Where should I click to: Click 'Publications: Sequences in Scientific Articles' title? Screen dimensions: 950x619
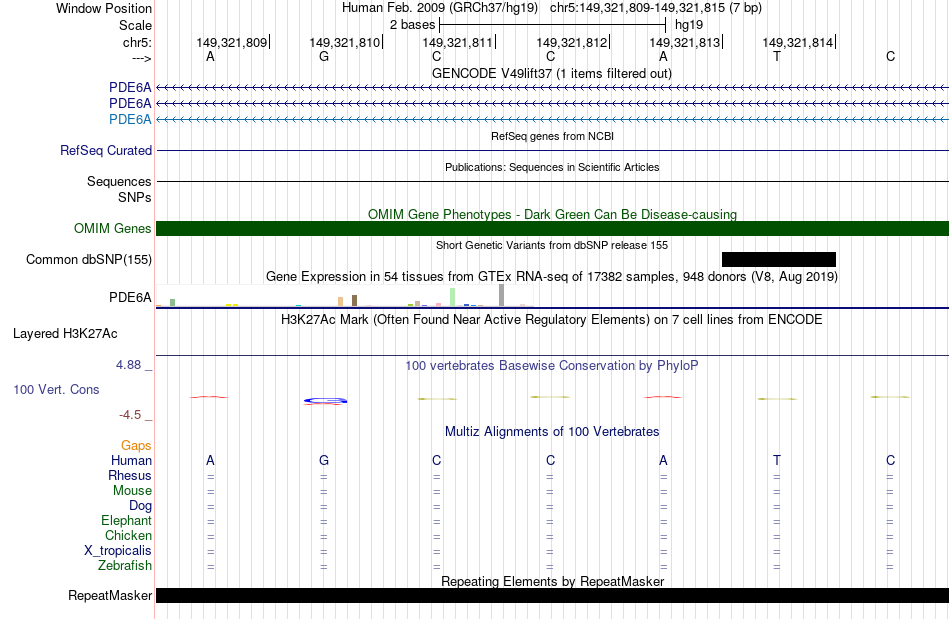pos(552,167)
